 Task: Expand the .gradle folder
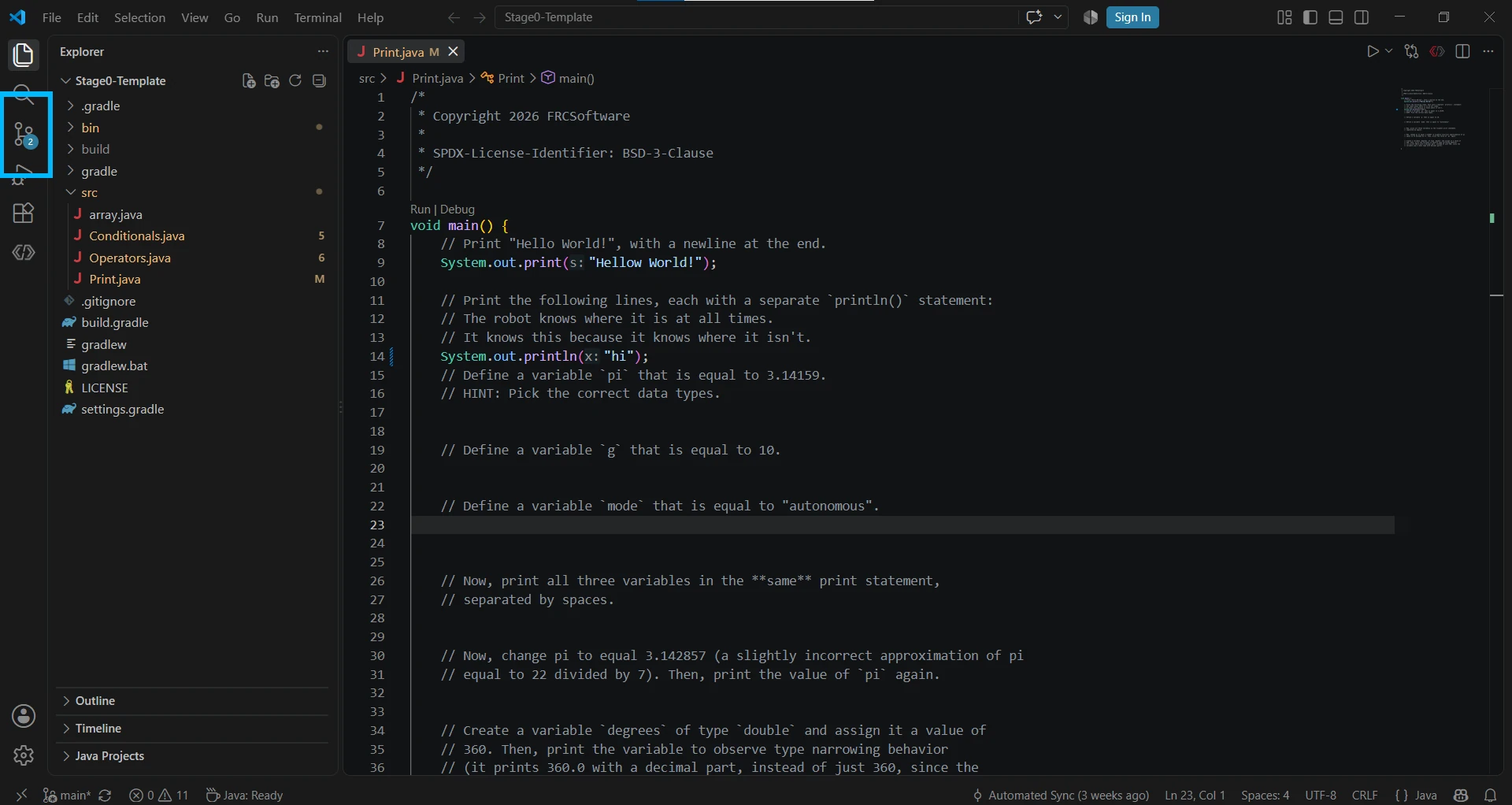point(193,106)
